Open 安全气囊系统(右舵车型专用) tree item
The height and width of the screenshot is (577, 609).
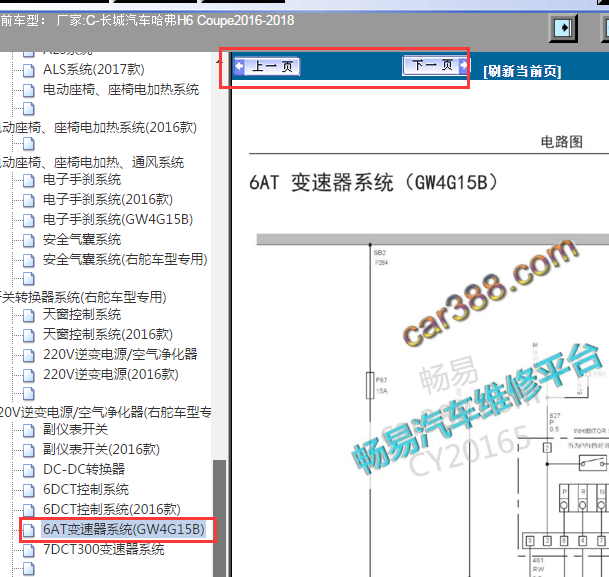[125, 259]
